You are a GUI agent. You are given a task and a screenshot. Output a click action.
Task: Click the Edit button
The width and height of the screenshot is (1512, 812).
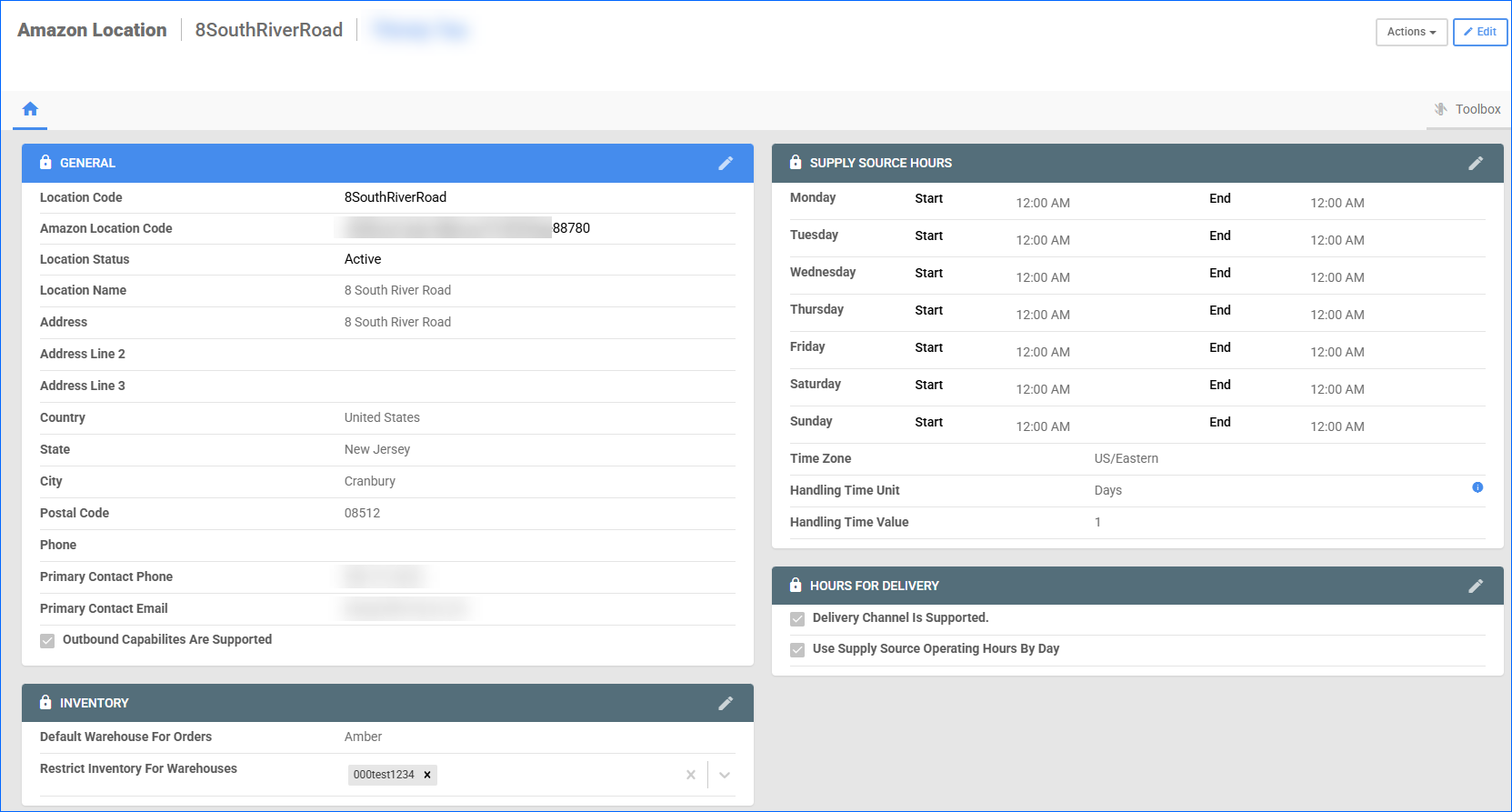coord(1480,32)
